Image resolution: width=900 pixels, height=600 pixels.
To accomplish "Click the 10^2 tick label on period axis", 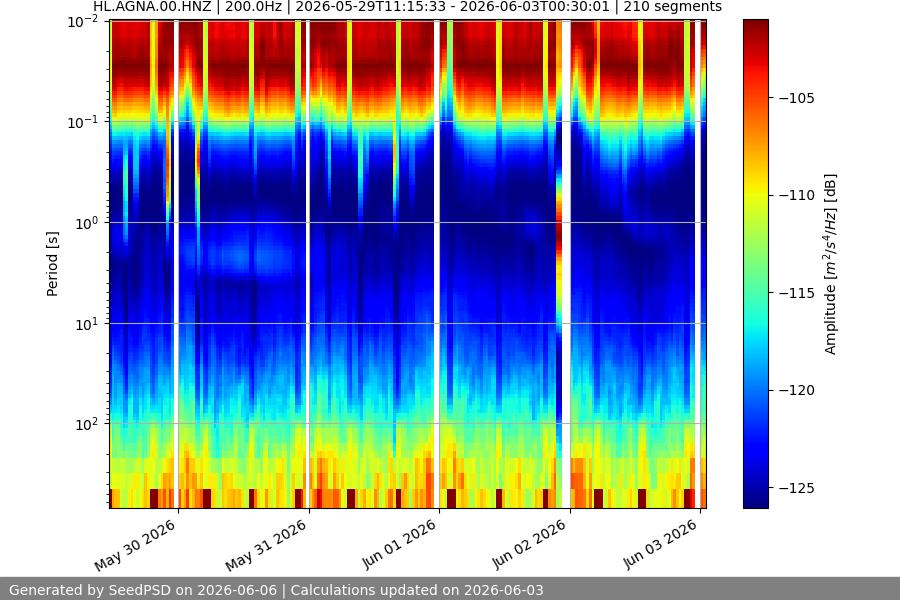I will [87, 424].
